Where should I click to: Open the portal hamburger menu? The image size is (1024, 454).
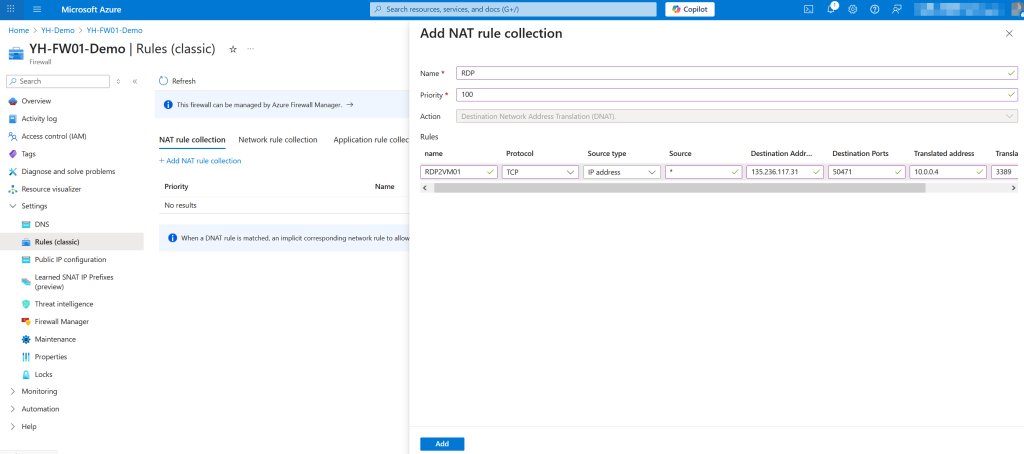coord(37,9)
